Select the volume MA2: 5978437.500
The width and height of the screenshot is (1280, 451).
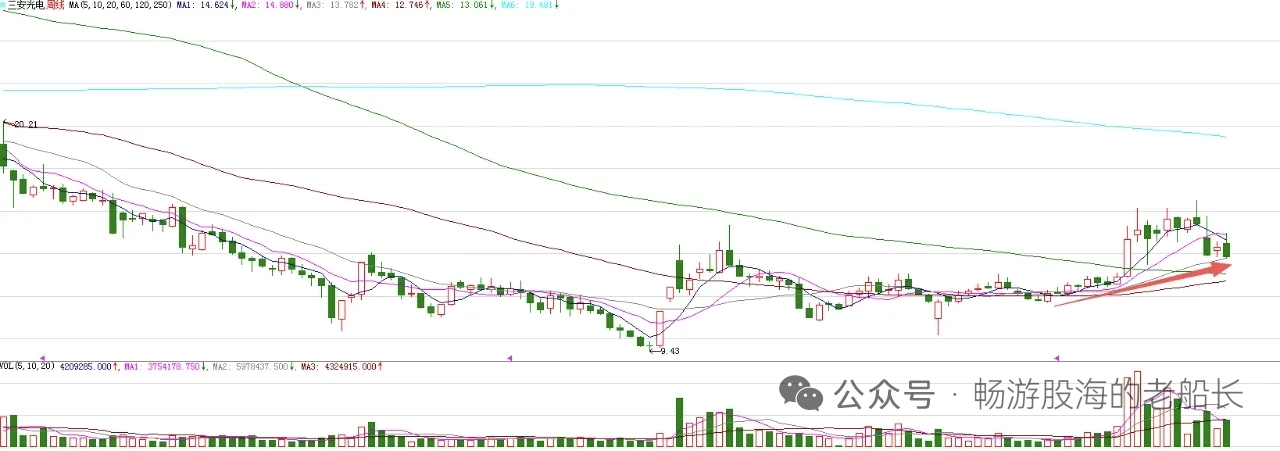click(251, 367)
